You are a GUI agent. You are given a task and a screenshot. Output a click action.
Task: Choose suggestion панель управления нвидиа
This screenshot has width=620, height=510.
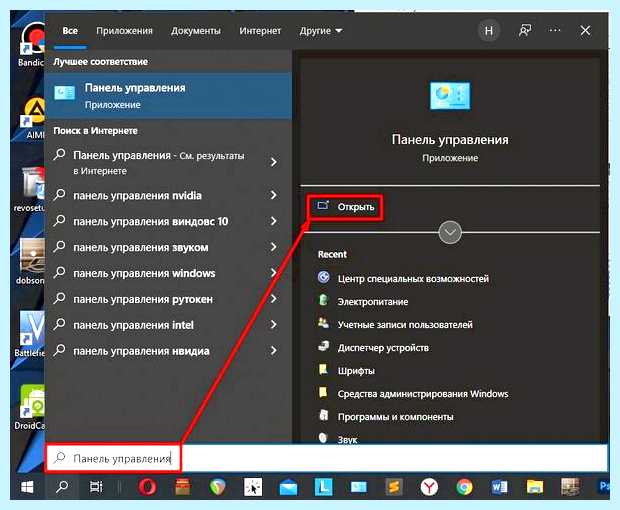[141, 351]
